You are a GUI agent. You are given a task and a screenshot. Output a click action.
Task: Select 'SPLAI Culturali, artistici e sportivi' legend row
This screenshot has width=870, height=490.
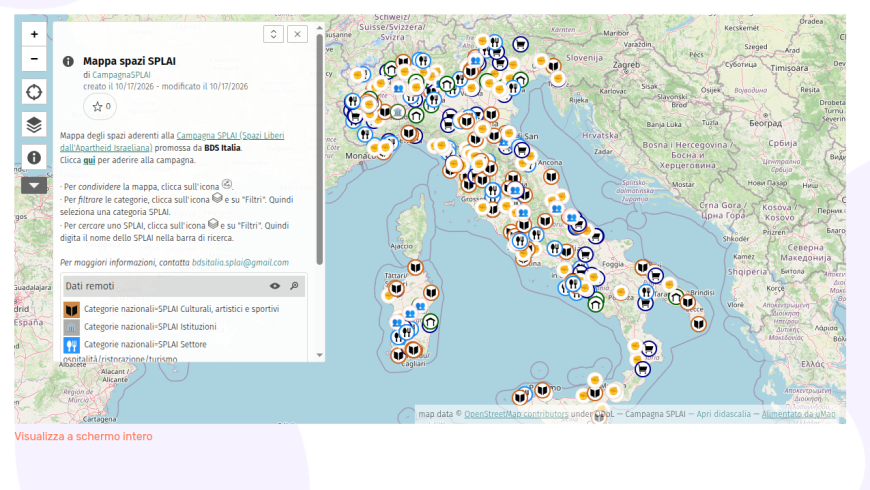[181, 309]
